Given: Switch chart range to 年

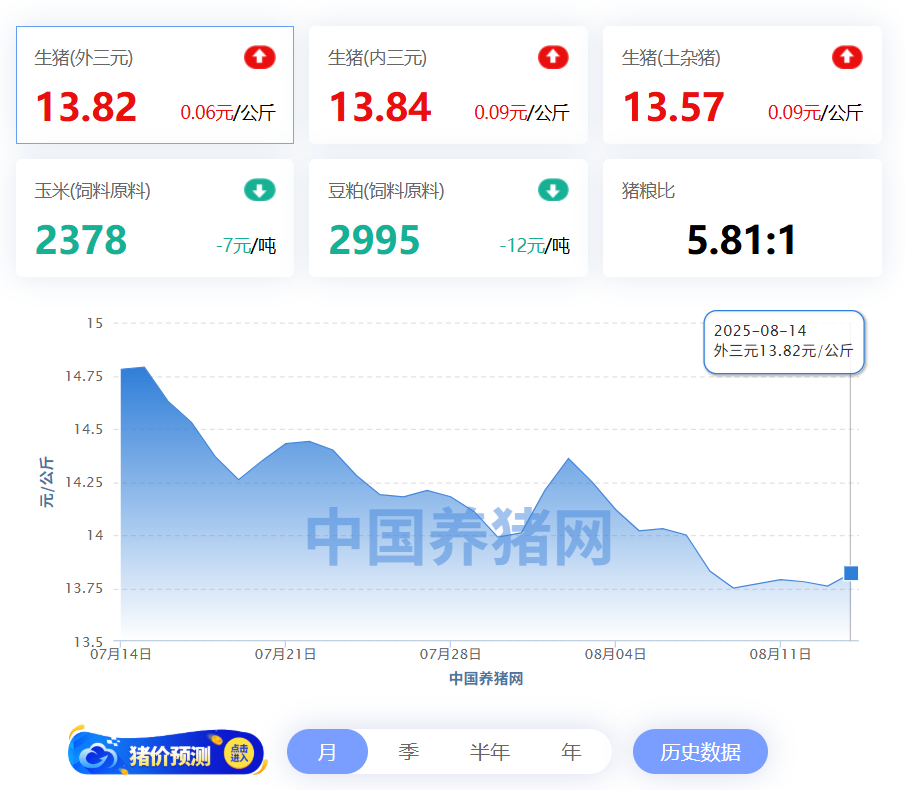Looking at the screenshot, I should pos(571,751).
